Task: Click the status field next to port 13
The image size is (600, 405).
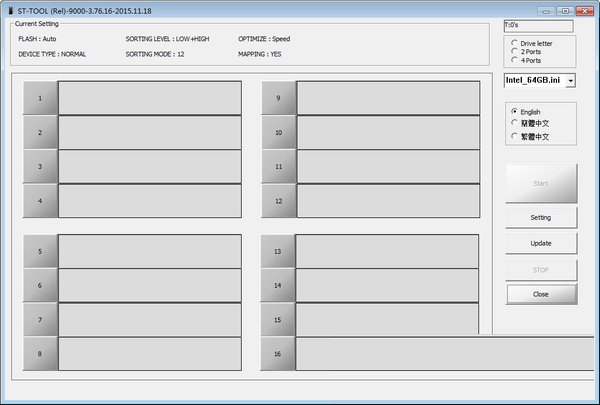Action: coord(390,251)
